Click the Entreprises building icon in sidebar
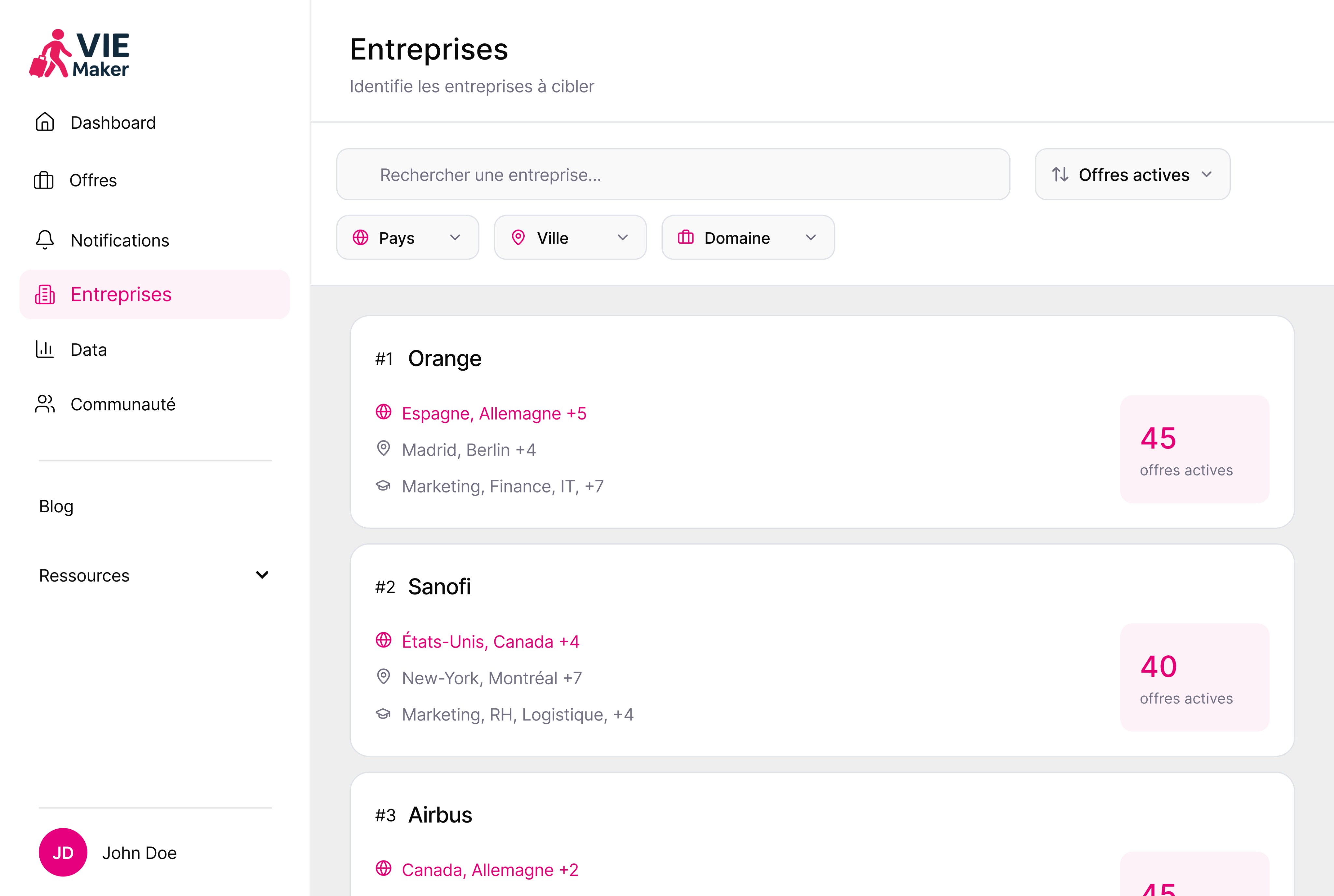Image resolution: width=1334 pixels, height=896 pixels. click(45, 294)
